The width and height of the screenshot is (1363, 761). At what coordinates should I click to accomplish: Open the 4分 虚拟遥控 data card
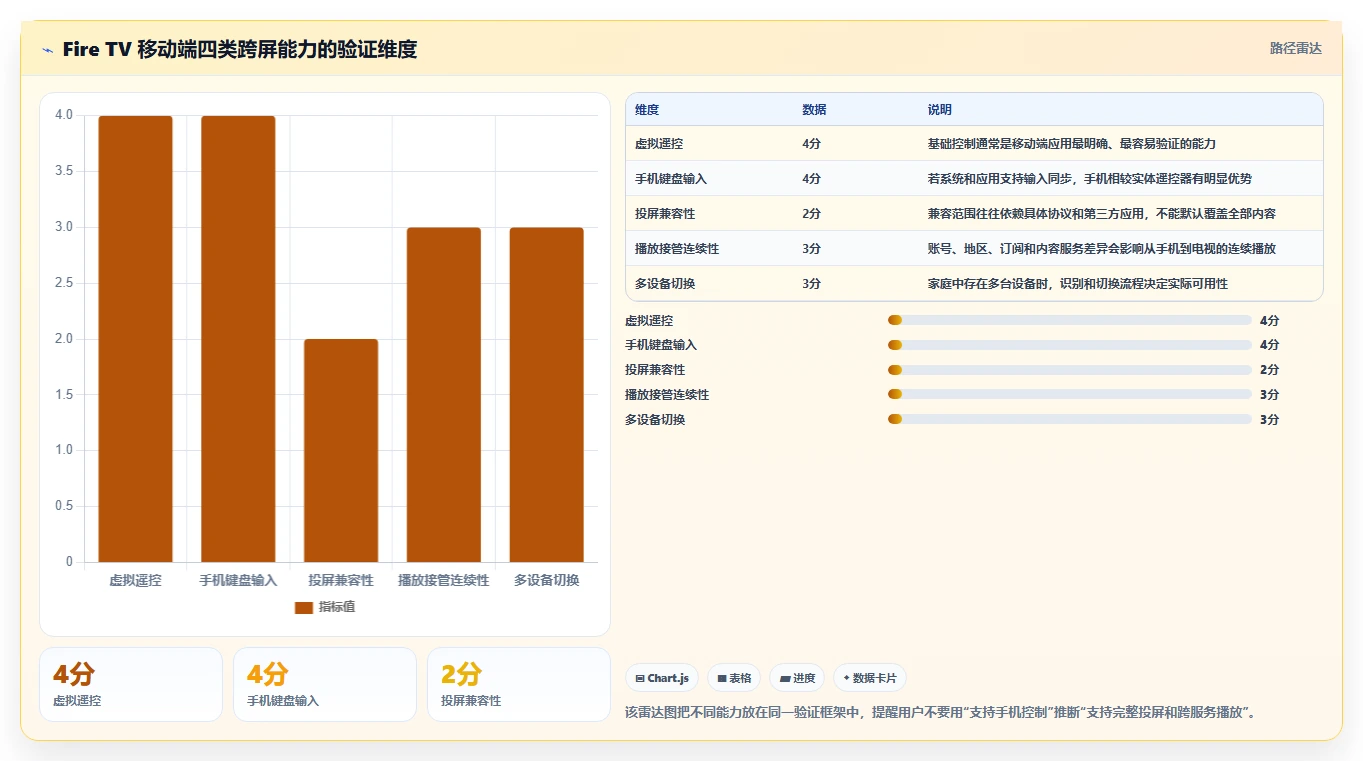coord(131,684)
